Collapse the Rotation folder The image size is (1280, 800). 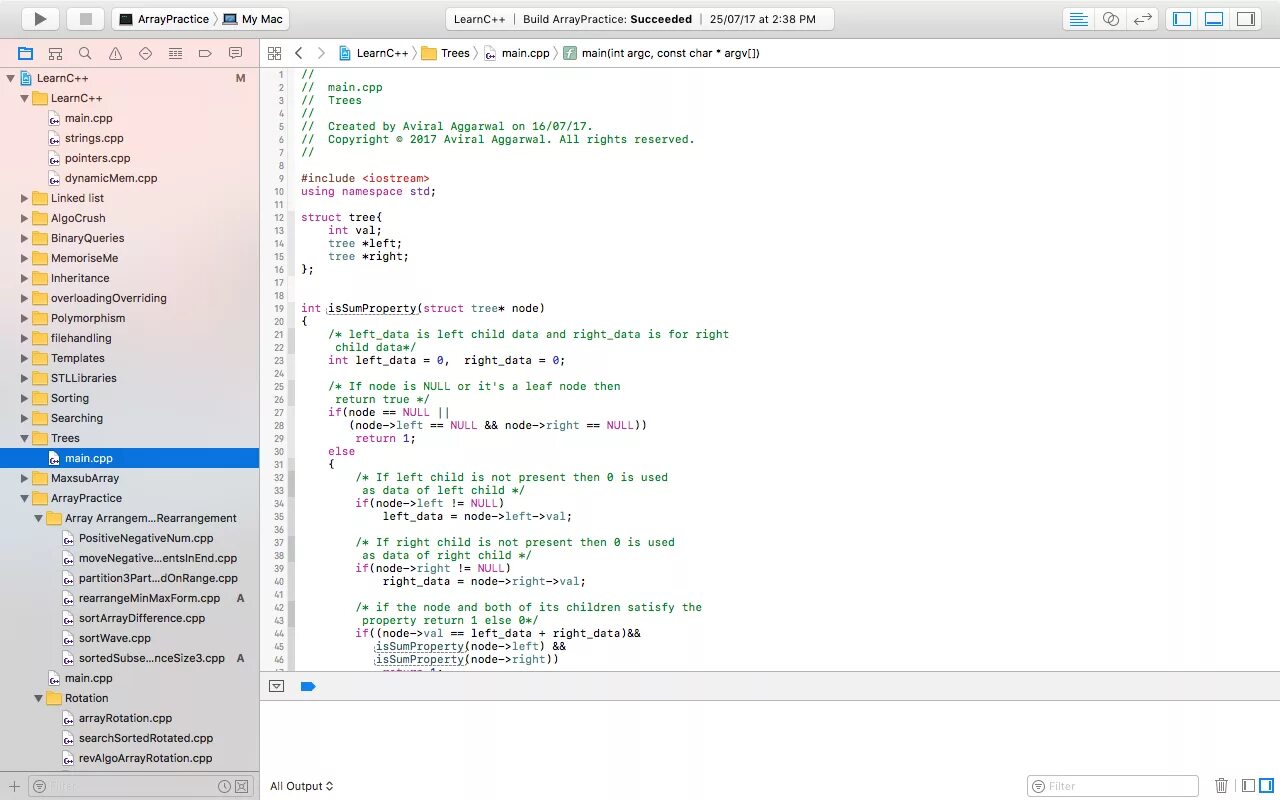pos(39,698)
